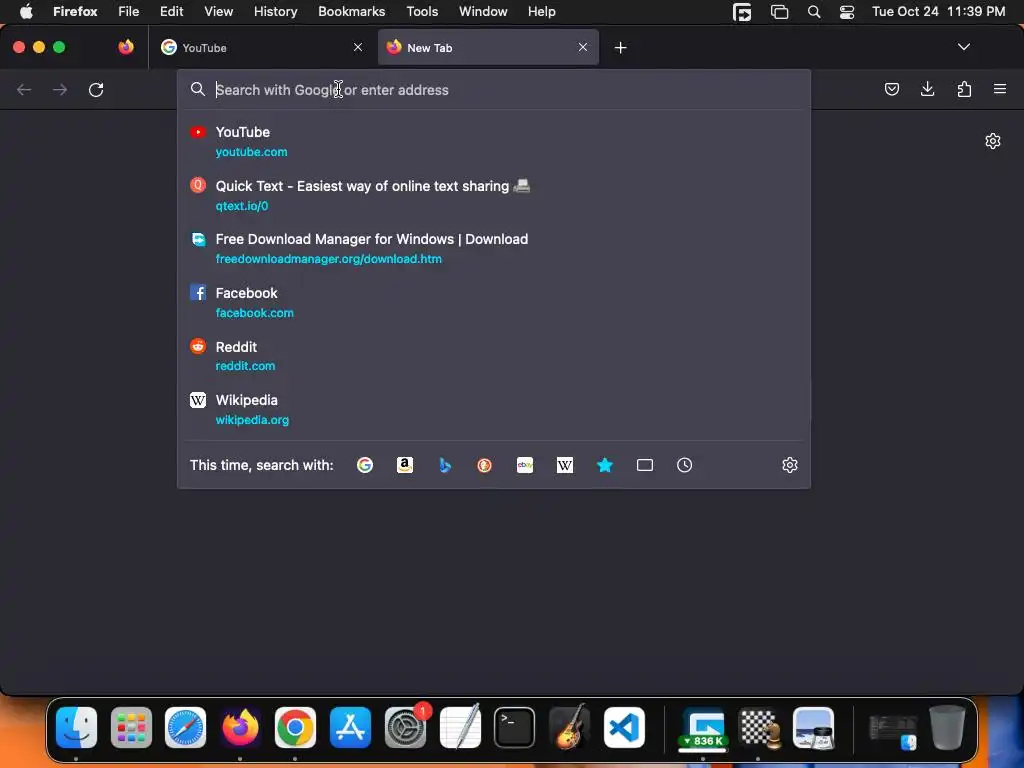This screenshot has height=768, width=1024.
Task: Show the date and time menu bar clock
Action: tap(938, 11)
